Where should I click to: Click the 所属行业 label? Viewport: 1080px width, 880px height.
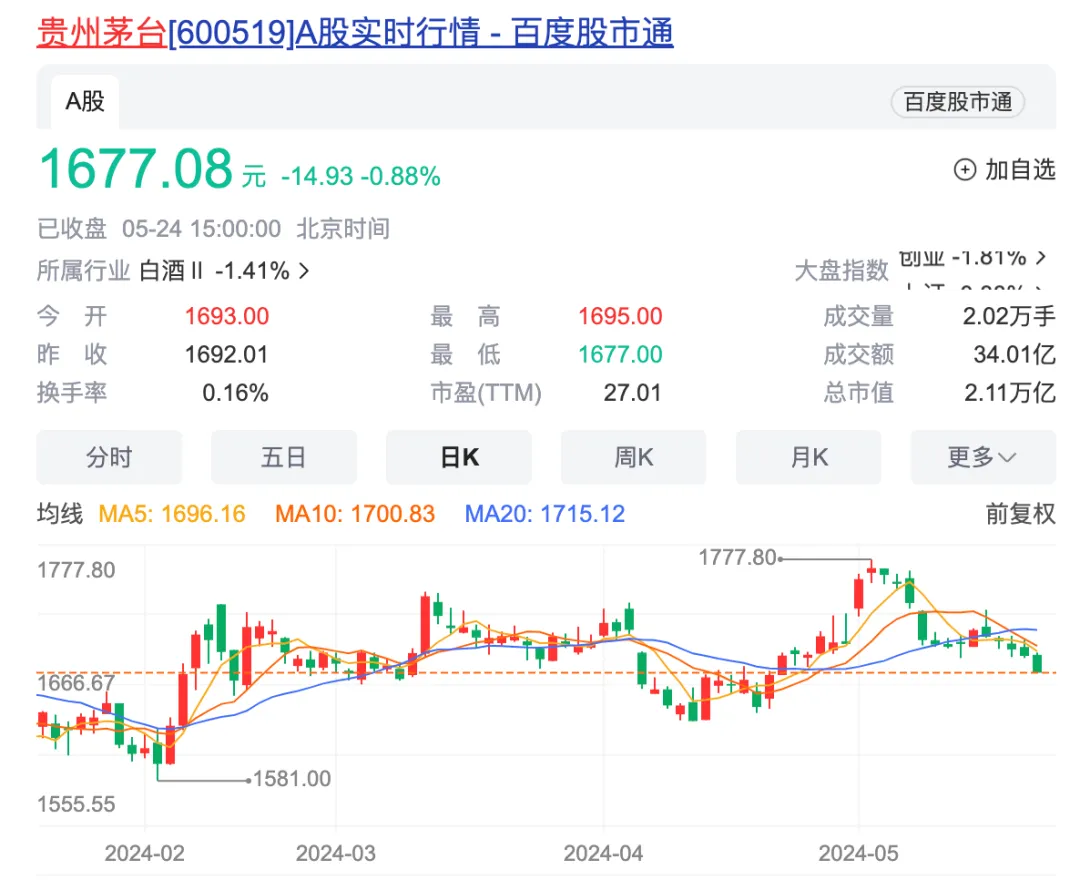click(83, 271)
